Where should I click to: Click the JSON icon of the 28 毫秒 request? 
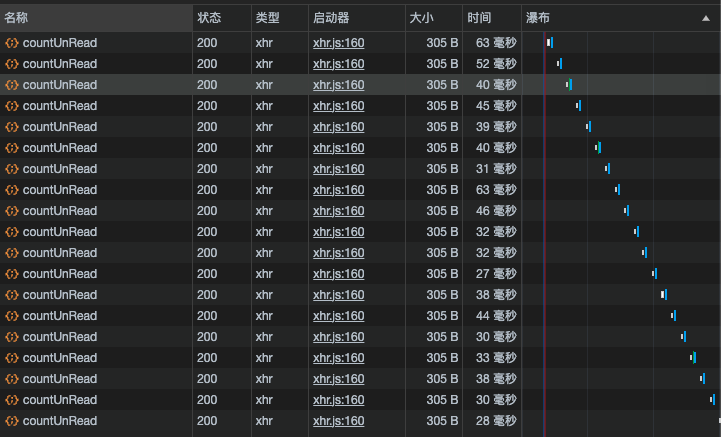click(x=11, y=421)
